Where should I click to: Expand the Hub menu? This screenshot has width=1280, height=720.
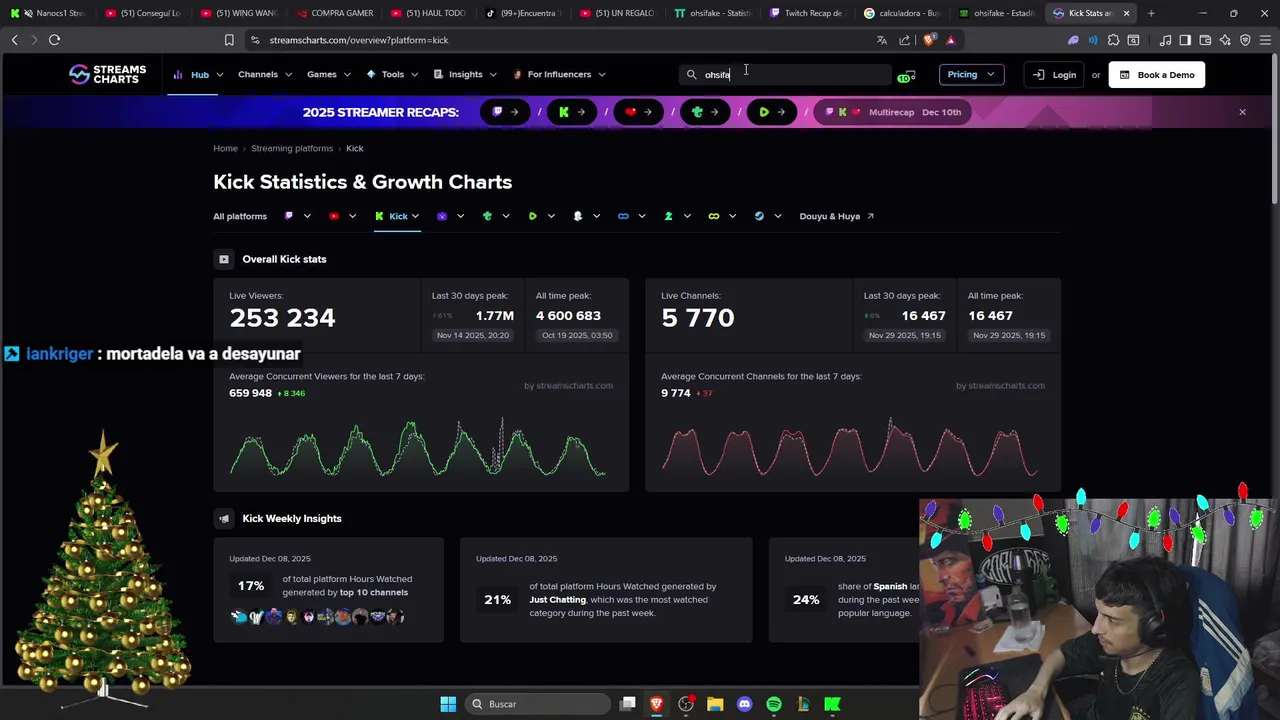tap(198, 74)
